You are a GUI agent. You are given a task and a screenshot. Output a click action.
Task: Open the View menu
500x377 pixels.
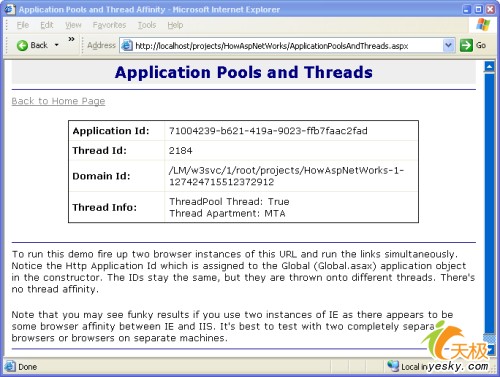click(x=73, y=25)
